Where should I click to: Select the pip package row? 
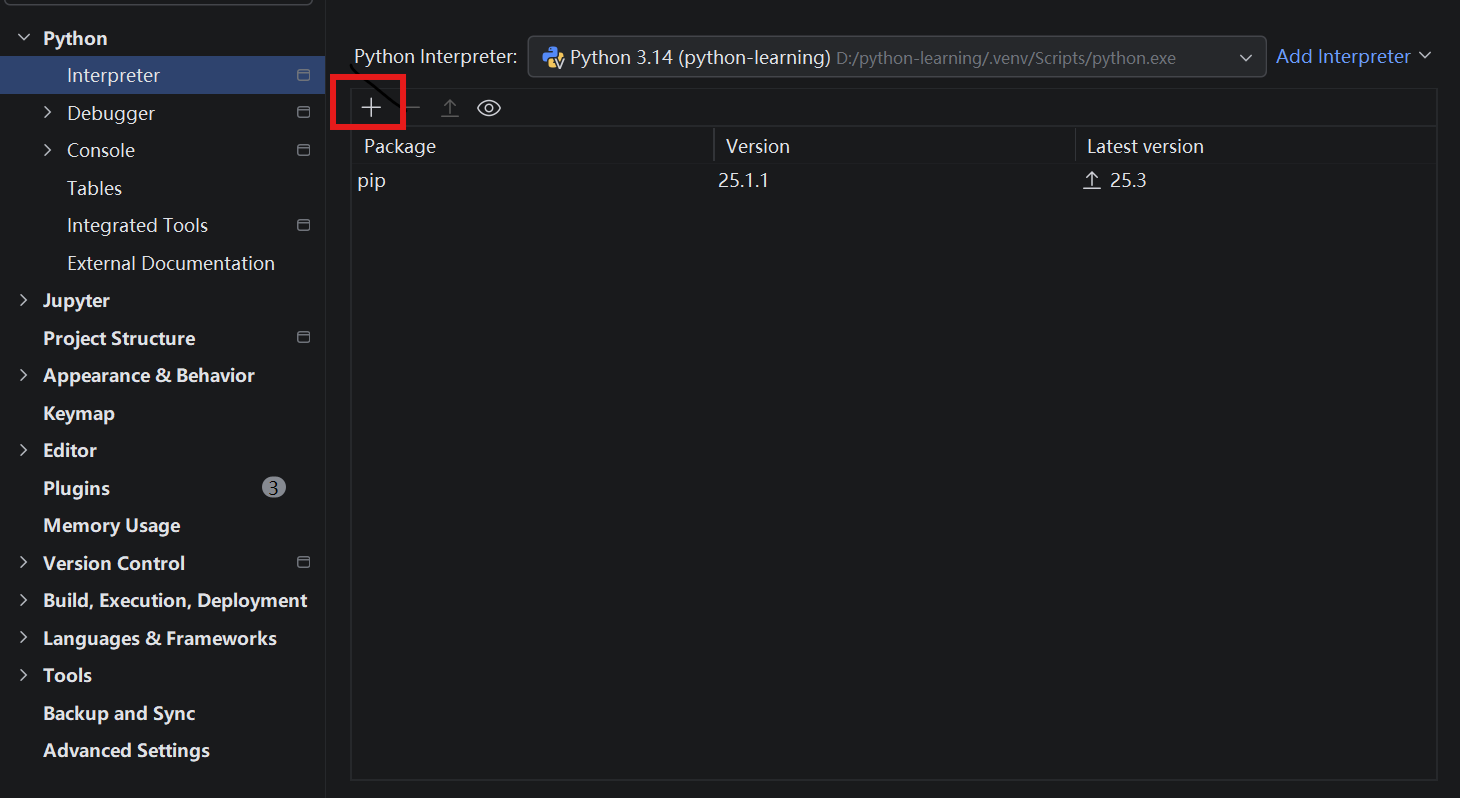(894, 180)
